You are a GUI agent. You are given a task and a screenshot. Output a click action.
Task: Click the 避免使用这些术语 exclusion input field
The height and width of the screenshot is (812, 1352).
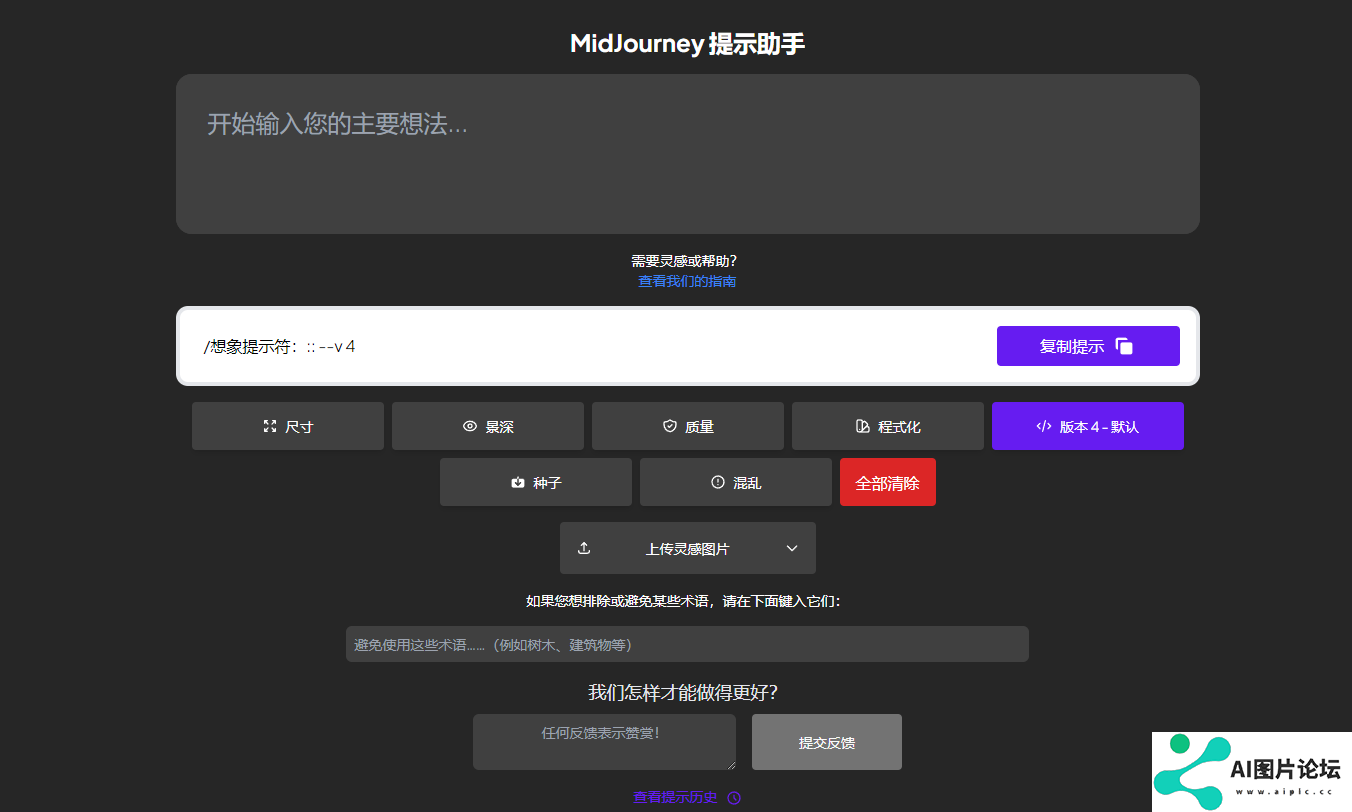click(x=687, y=644)
